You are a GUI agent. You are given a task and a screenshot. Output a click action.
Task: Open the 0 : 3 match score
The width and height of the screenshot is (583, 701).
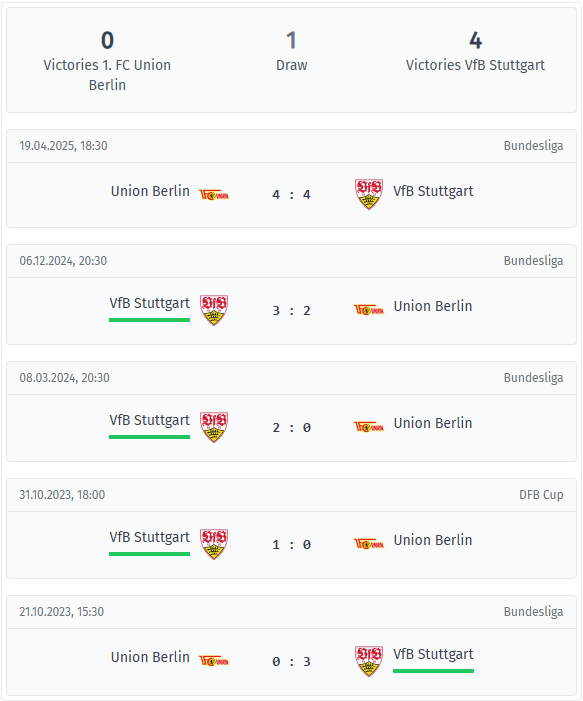click(x=292, y=661)
